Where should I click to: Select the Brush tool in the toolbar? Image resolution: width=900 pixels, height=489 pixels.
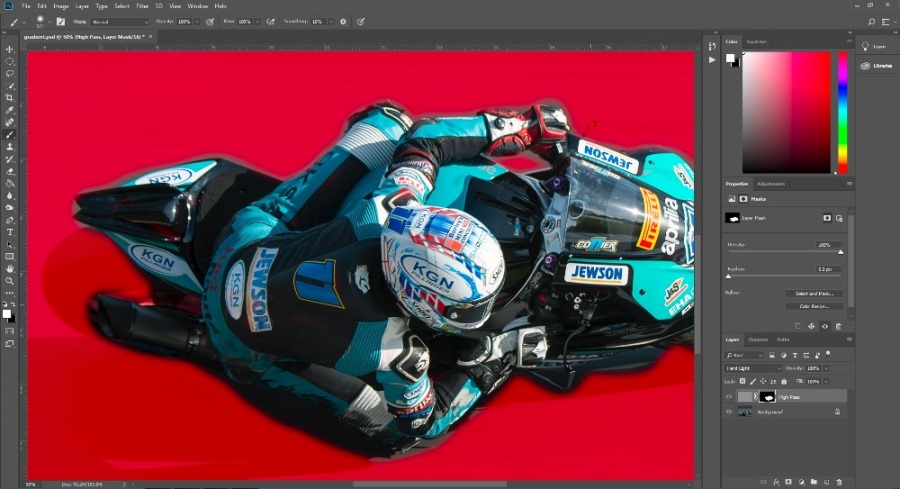pyautogui.click(x=9, y=134)
